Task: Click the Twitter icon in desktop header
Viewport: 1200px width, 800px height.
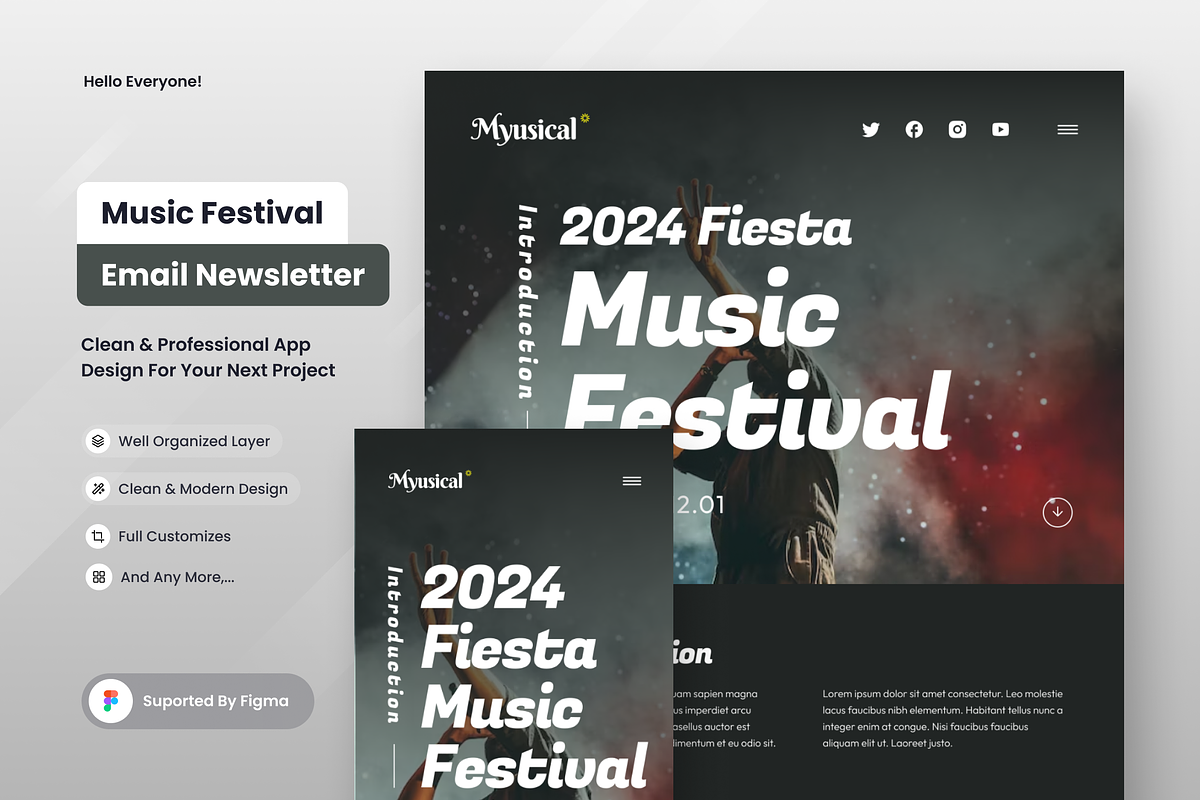Action: click(871, 129)
